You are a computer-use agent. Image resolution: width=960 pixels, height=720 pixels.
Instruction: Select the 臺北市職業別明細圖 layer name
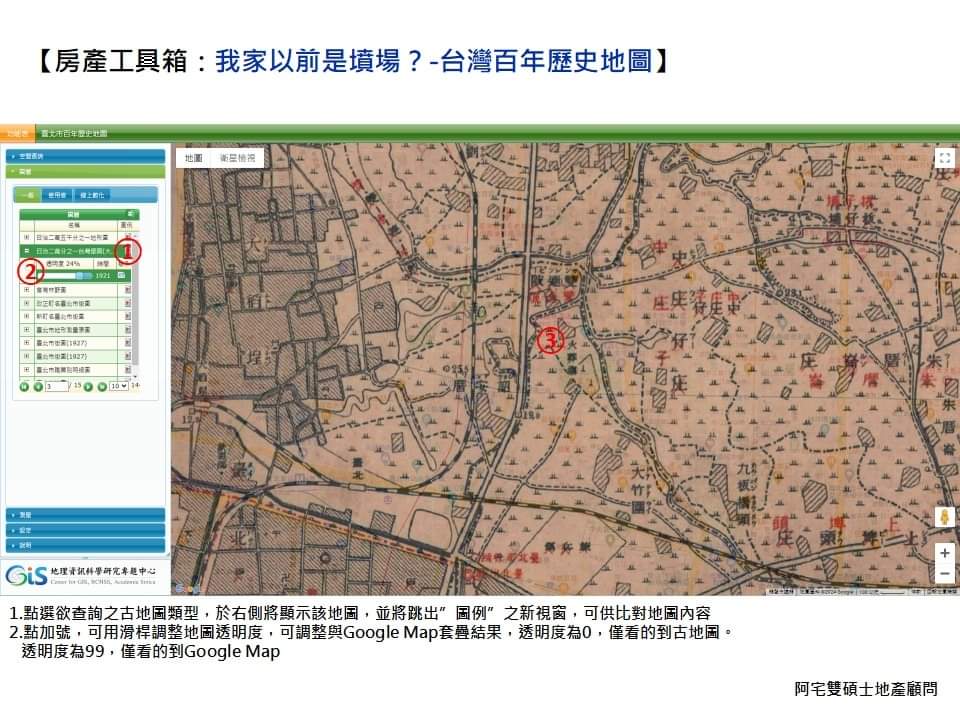[63, 370]
